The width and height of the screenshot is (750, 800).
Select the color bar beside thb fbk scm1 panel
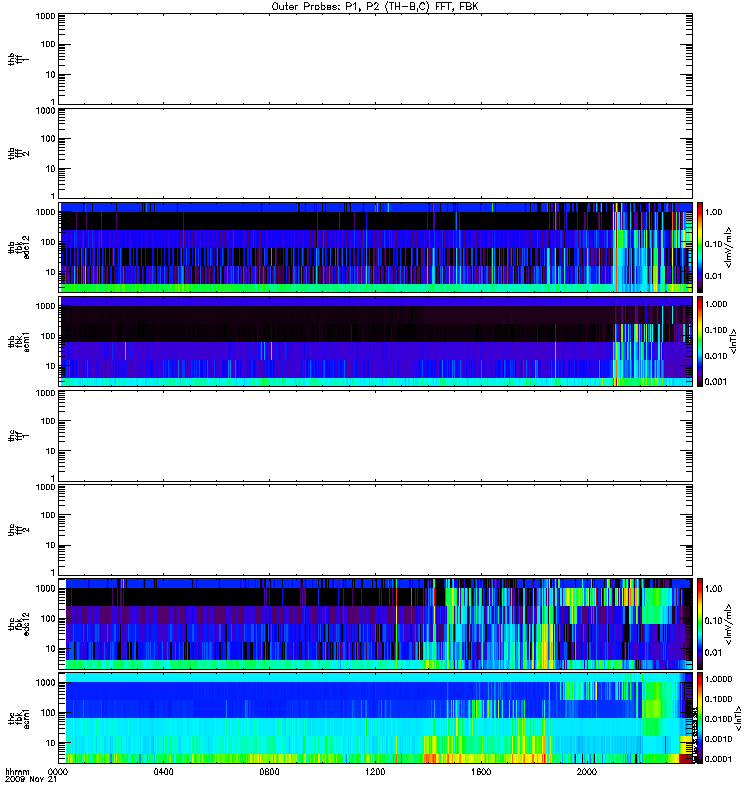click(700, 341)
